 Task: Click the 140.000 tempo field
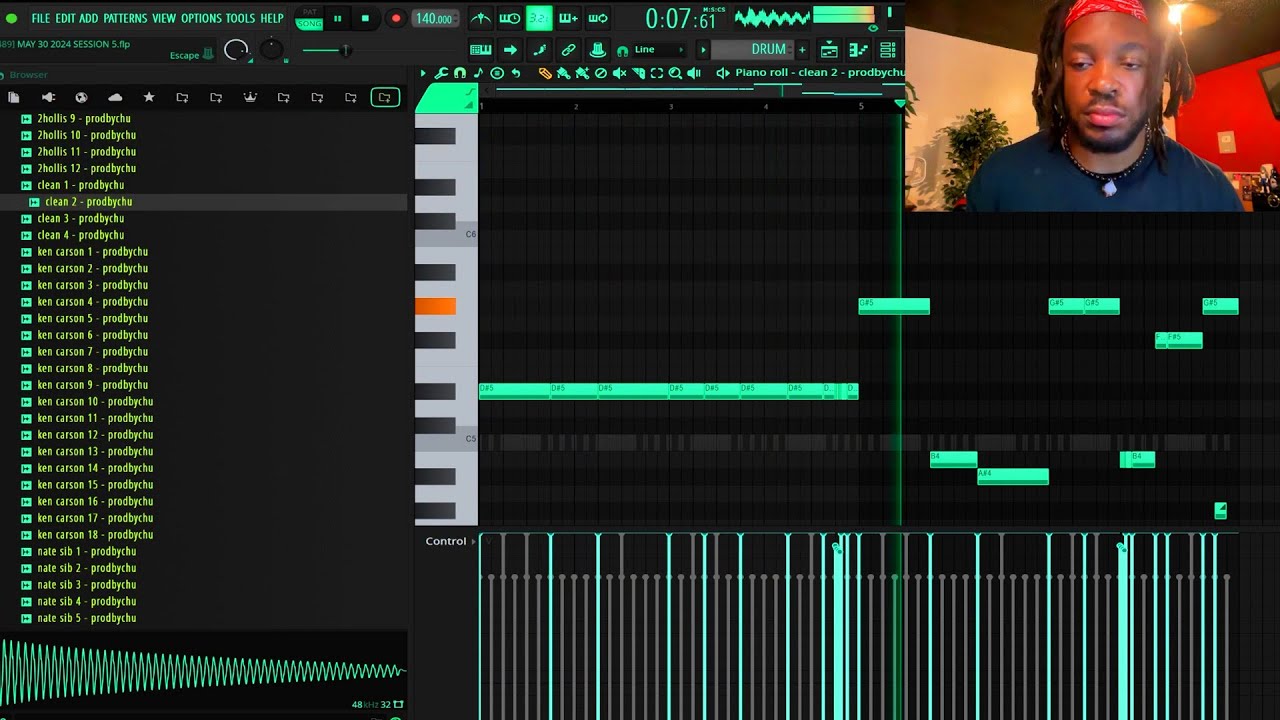434,18
